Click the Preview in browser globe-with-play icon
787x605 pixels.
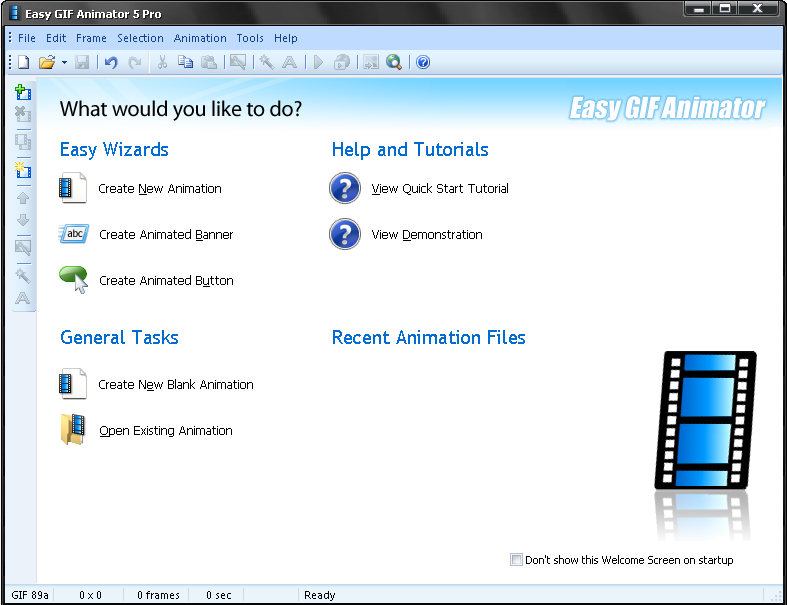342,62
